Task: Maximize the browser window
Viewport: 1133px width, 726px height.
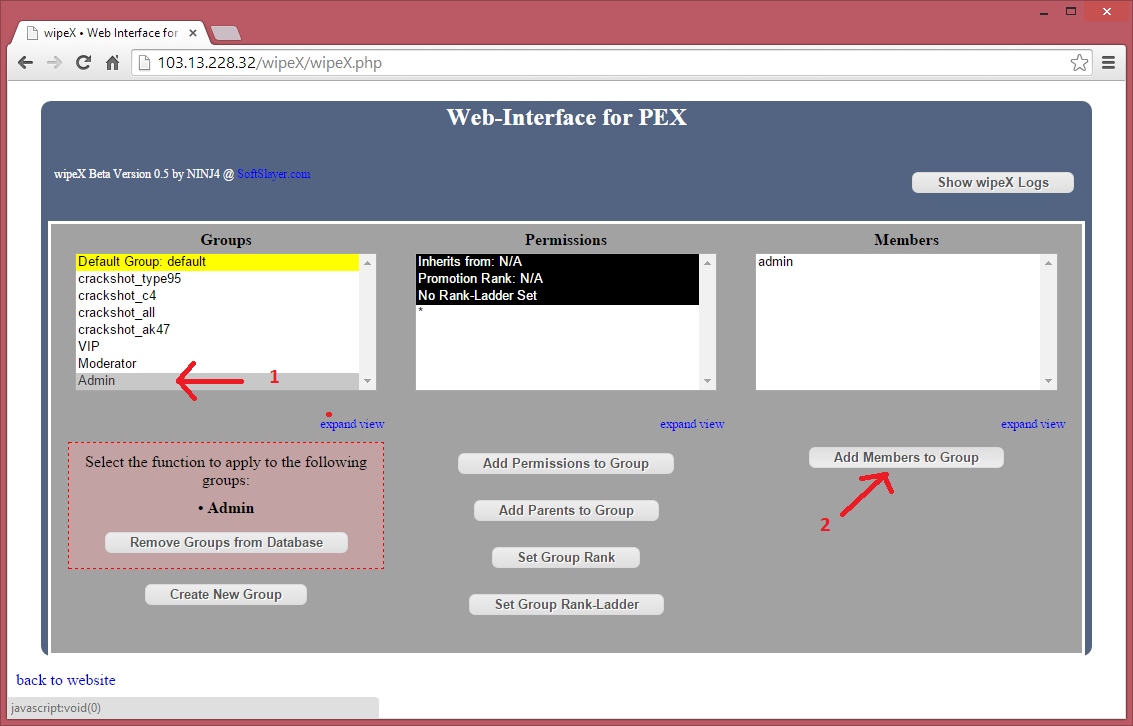Action: (1071, 11)
